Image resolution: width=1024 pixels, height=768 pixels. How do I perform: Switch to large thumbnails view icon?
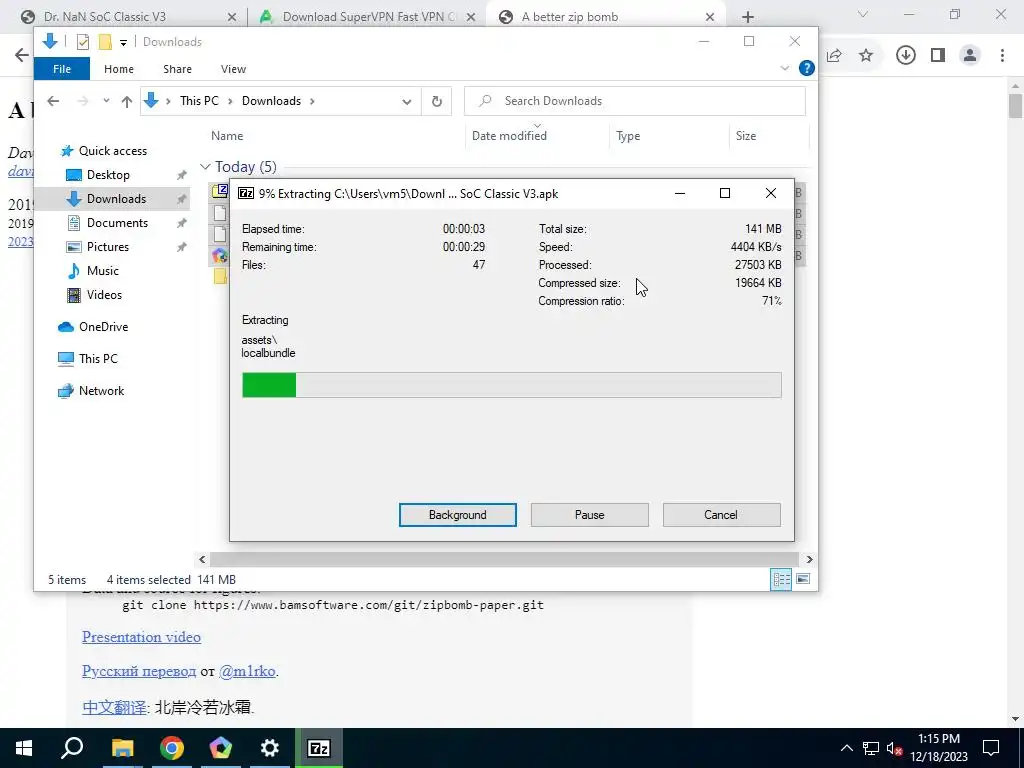(803, 579)
